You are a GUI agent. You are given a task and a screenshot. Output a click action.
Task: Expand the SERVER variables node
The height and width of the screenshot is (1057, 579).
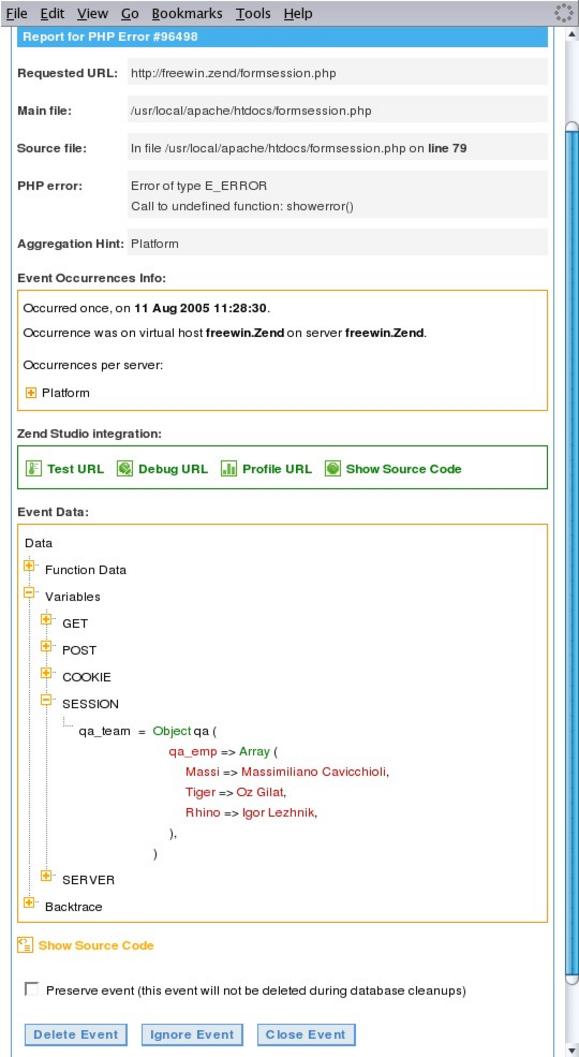46,876
